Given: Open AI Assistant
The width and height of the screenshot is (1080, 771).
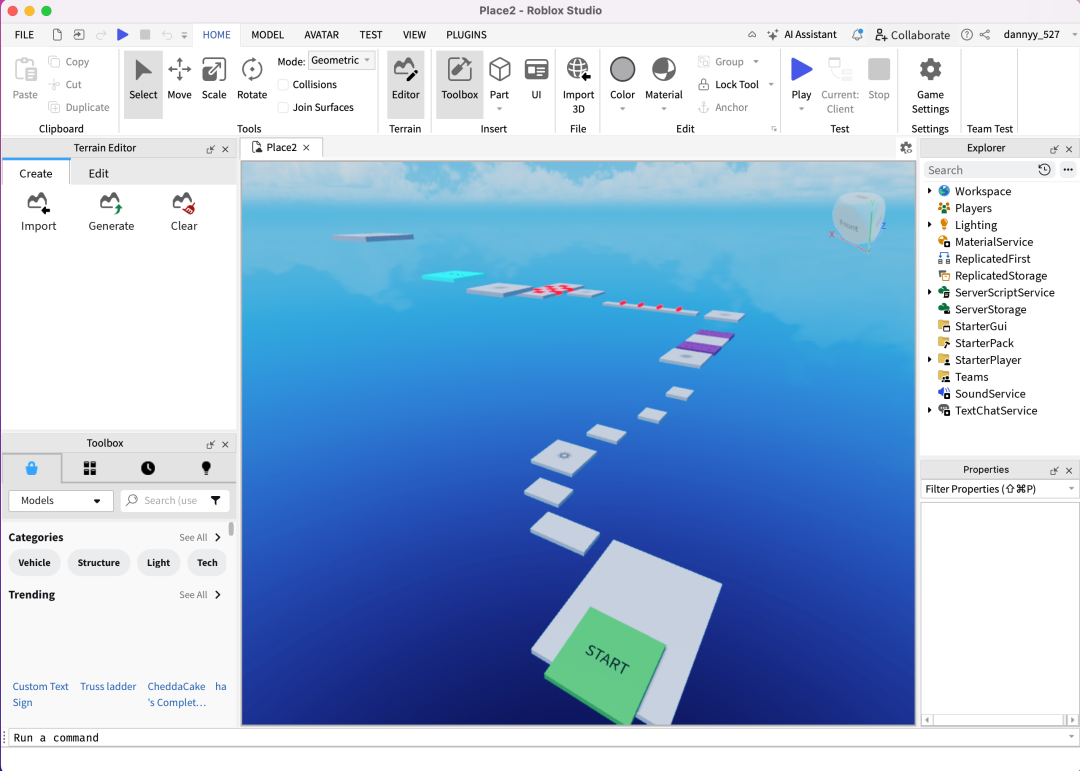Looking at the screenshot, I should (802, 34).
